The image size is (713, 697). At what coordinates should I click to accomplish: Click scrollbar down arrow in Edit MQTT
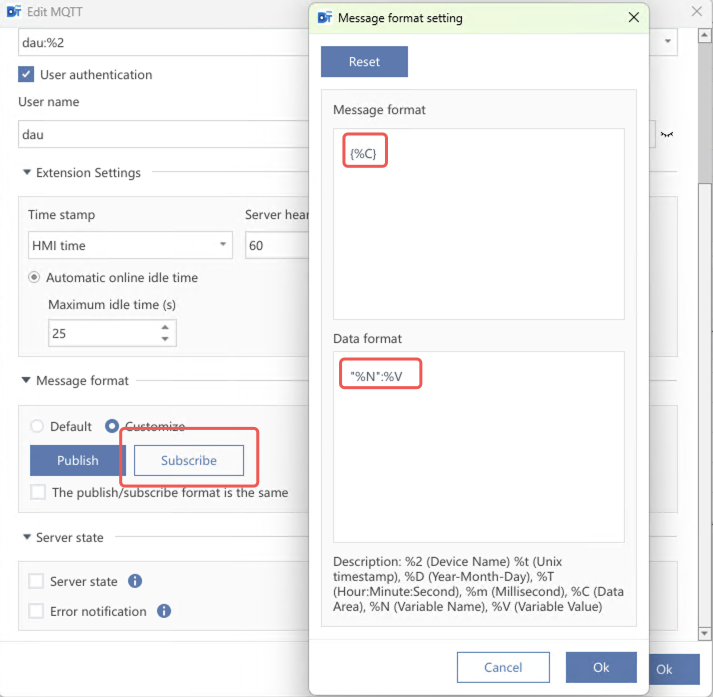pos(705,633)
